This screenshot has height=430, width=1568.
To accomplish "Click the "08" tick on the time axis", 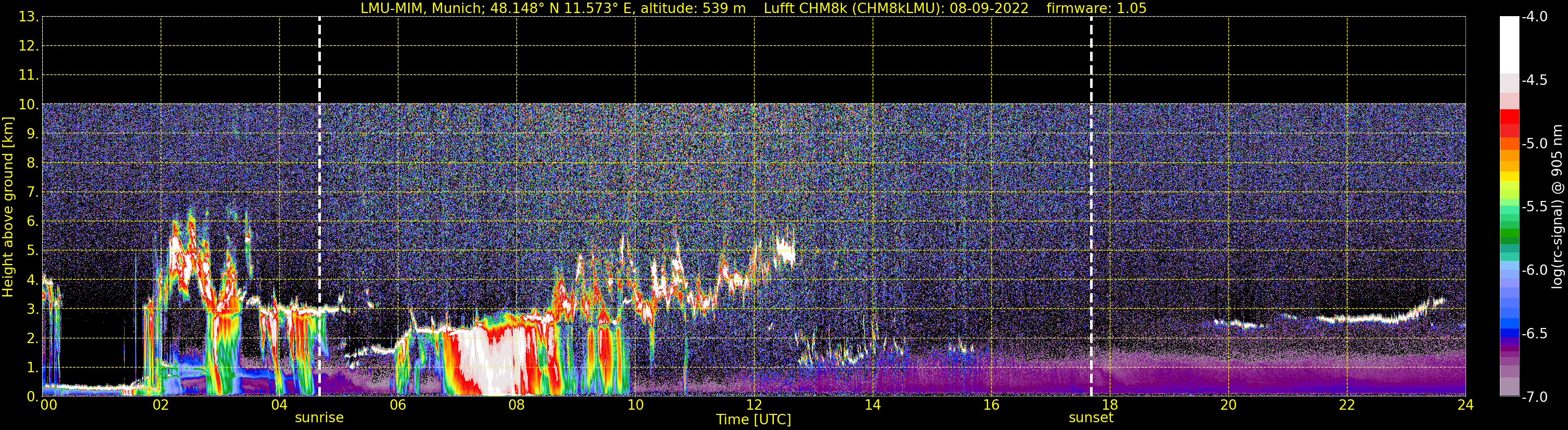I will pos(517,405).
